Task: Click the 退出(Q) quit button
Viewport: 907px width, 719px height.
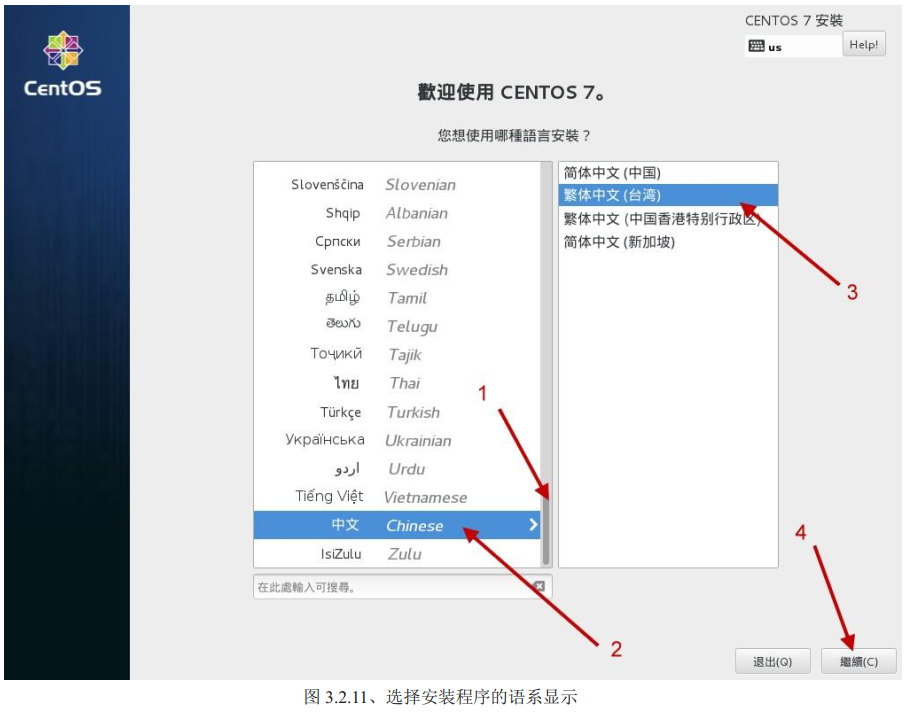Action: [772, 661]
